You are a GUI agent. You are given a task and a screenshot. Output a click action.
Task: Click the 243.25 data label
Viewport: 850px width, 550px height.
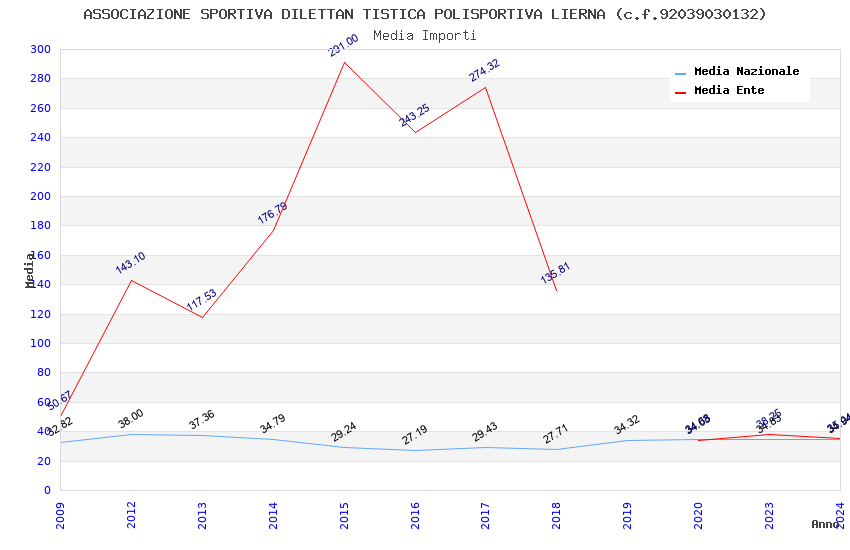click(415, 115)
